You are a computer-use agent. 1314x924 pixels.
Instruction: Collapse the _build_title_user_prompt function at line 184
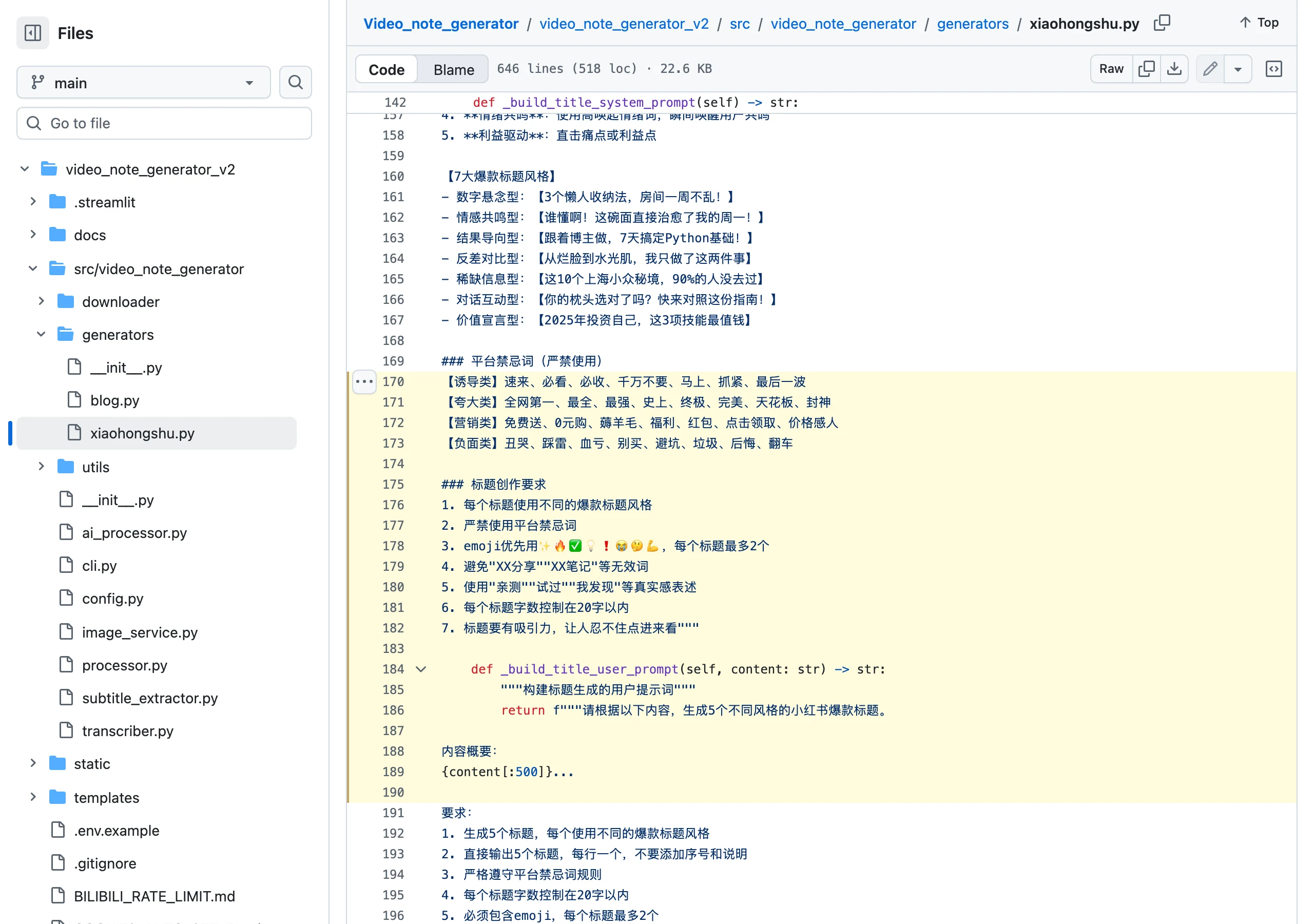point(421,669)
